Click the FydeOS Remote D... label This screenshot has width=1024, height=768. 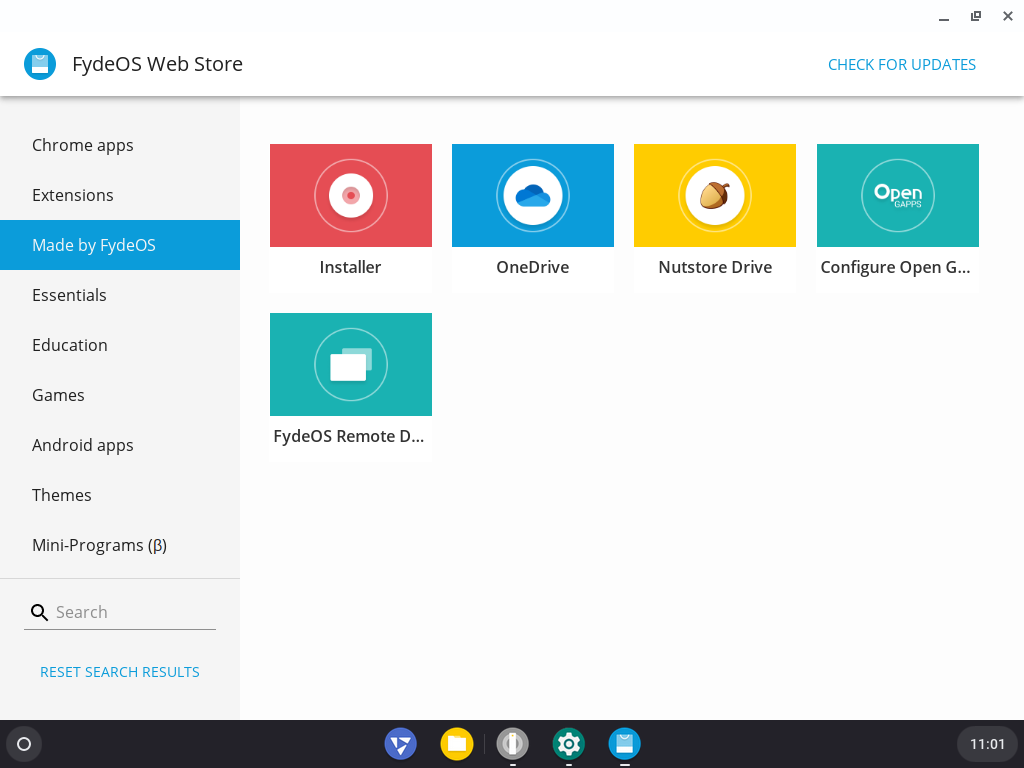[349, 436]
